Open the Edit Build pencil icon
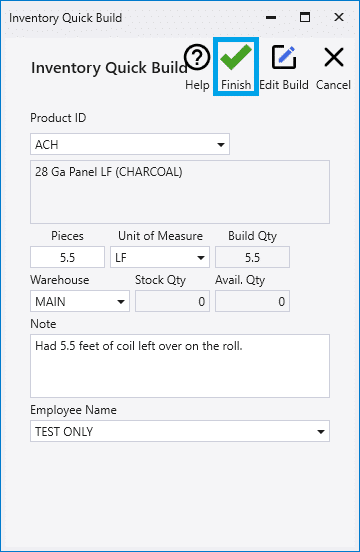The width and height of the screenshot is (360, 552). [x=284, y=57]
